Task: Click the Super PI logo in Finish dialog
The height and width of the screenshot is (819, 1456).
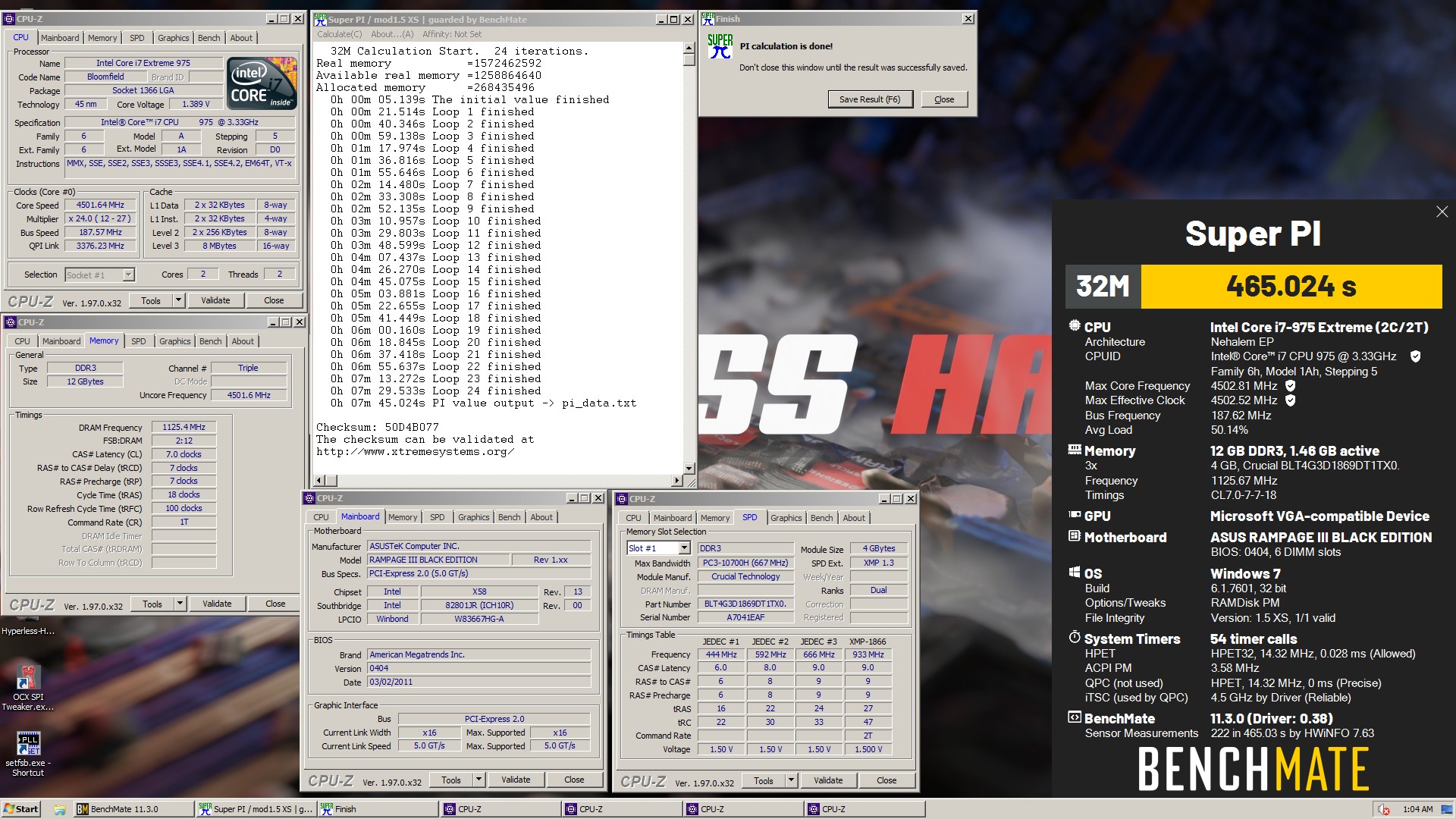Action: 720,46
